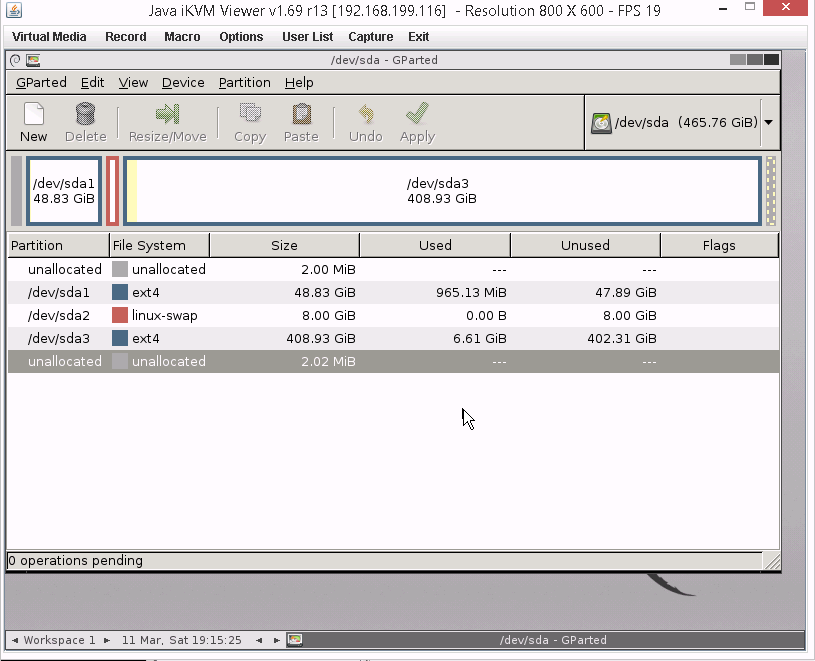Open the Virtual Media menu in iKVM viewer
This screenshot has height=661, width=815.
(49, 37)
